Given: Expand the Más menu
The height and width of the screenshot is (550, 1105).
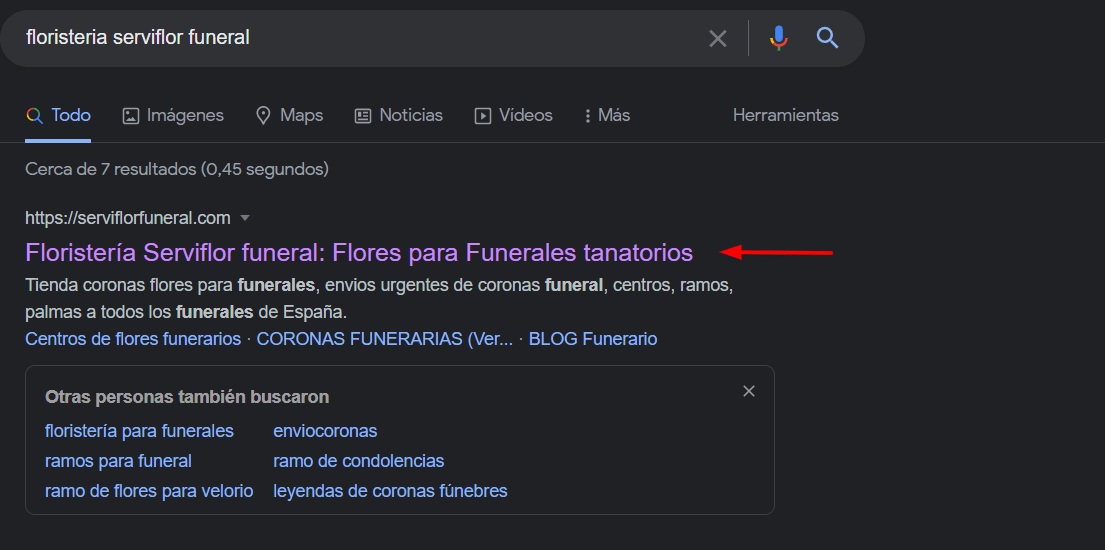Looking at the screenshot, I should [x=607, y=115].
